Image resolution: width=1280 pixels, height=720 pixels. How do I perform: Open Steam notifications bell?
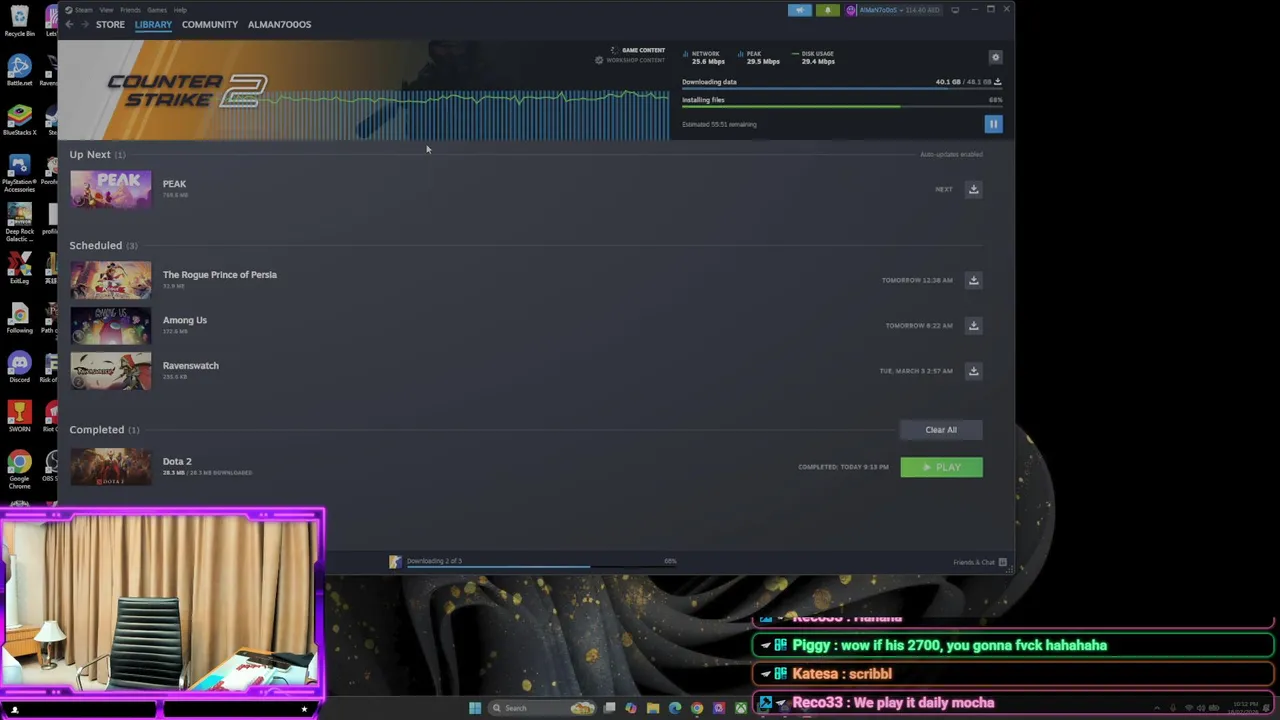827,10
